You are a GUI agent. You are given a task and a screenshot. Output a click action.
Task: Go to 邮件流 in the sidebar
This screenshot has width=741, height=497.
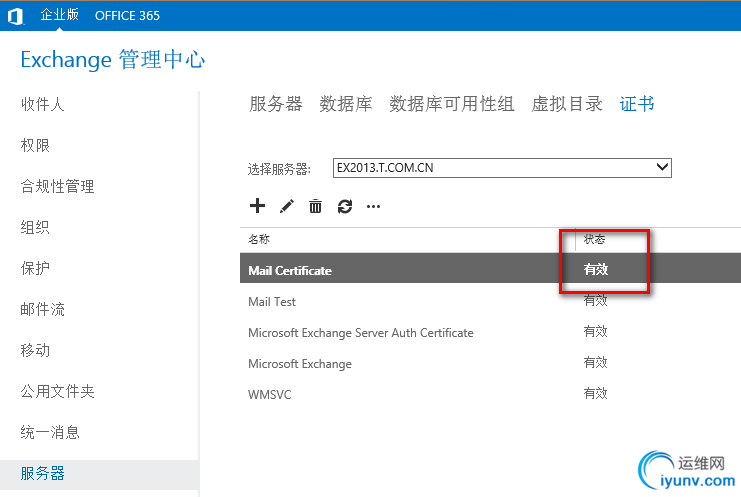[42, 309]
